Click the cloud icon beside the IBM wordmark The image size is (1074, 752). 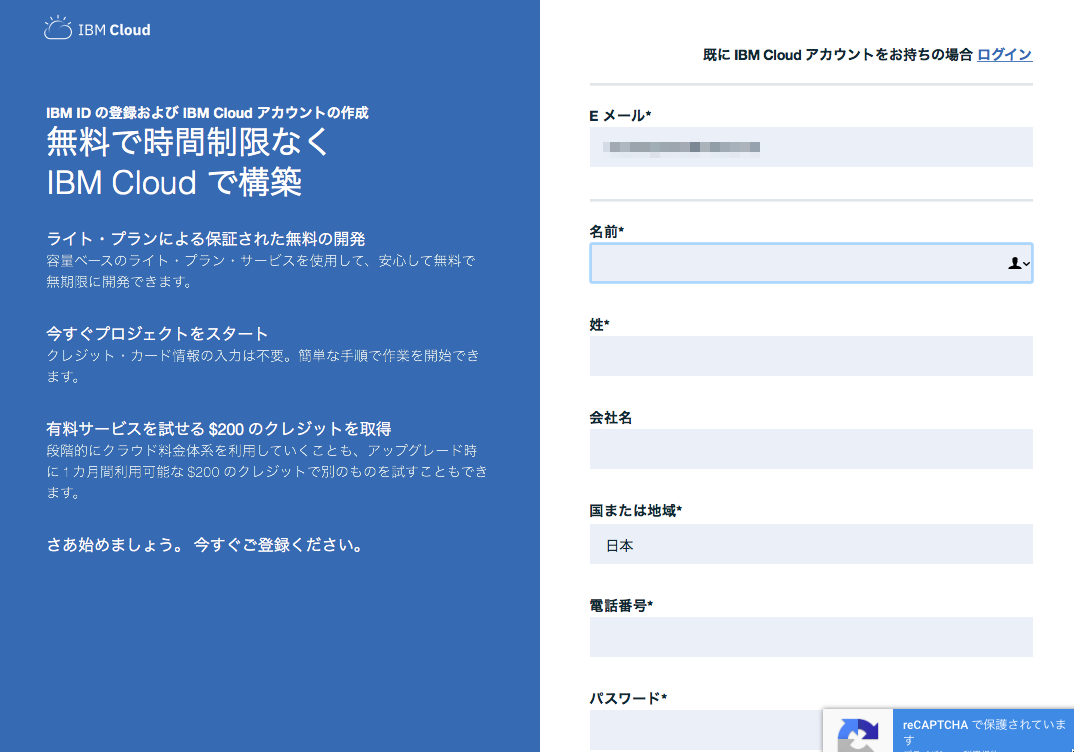click(56, 28)
